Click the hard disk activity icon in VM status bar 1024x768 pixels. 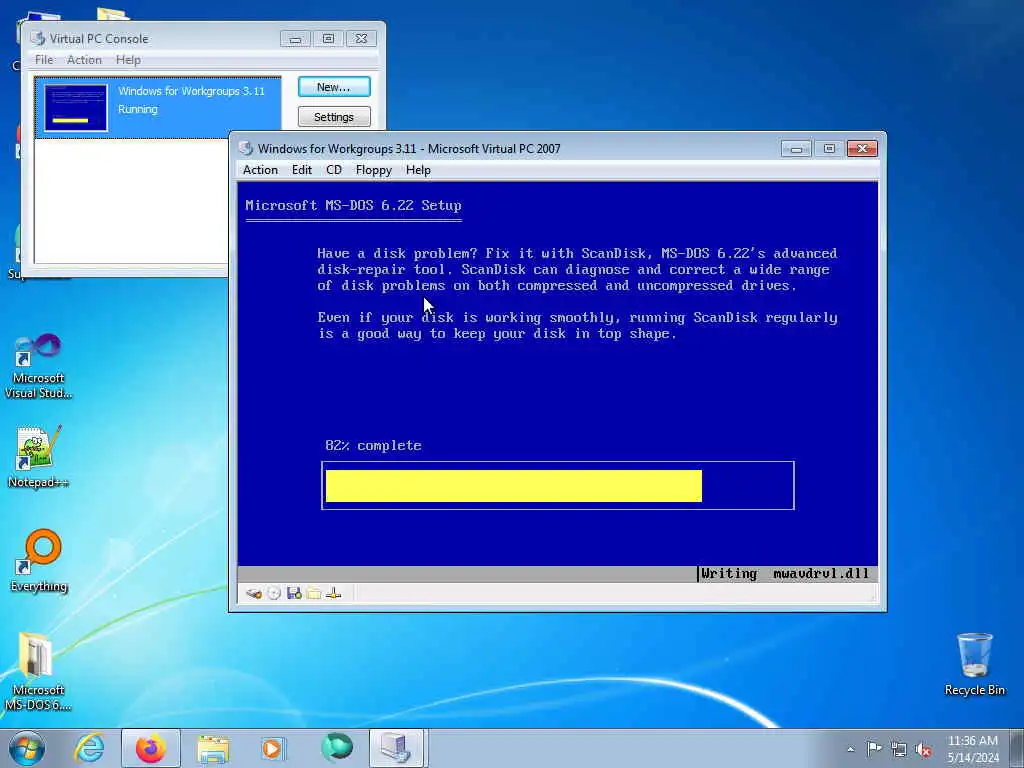[254, 593]
